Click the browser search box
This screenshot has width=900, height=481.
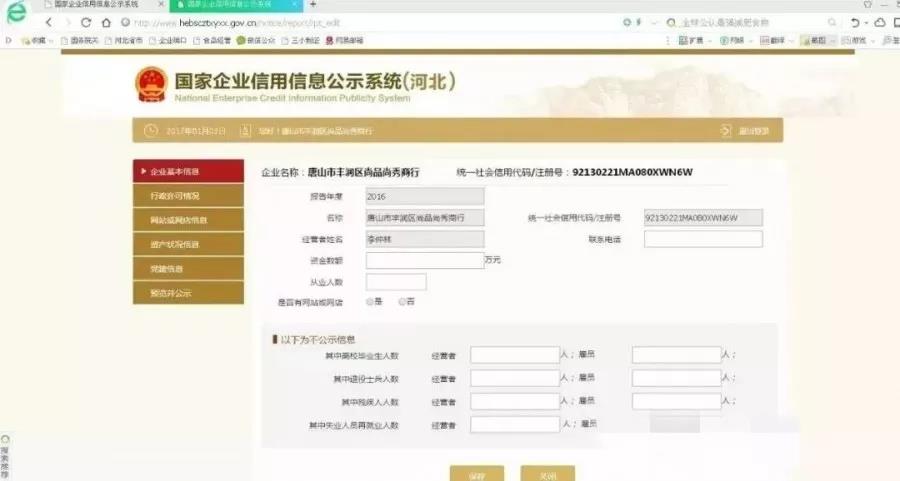point(752,23)
